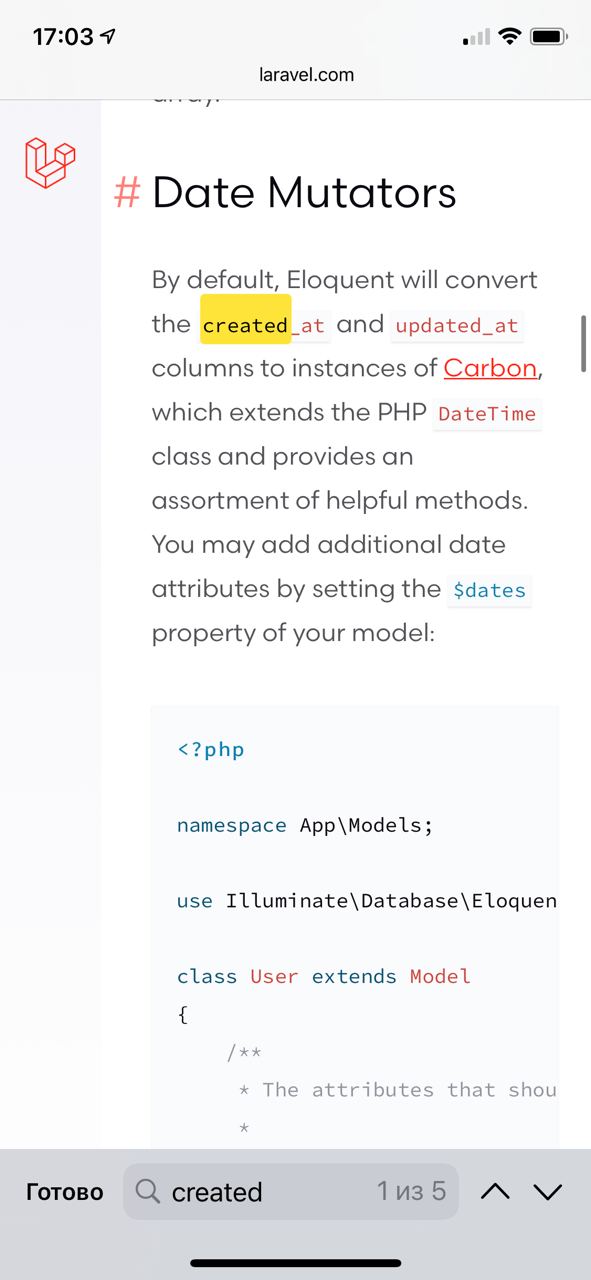This screenshot has width=591, height=1280.
Task: Go to next search match arrow
Action: [548, 1191]
